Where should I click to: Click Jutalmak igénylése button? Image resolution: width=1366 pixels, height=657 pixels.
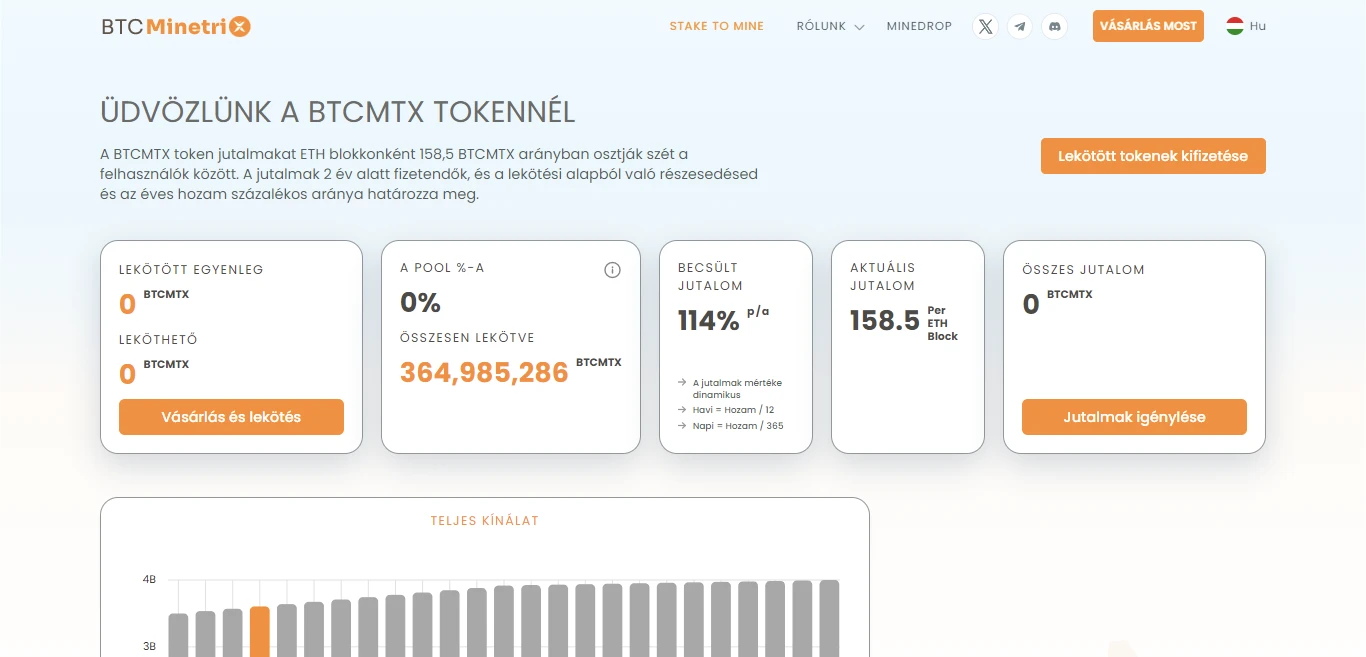[x=1134, y=417]
